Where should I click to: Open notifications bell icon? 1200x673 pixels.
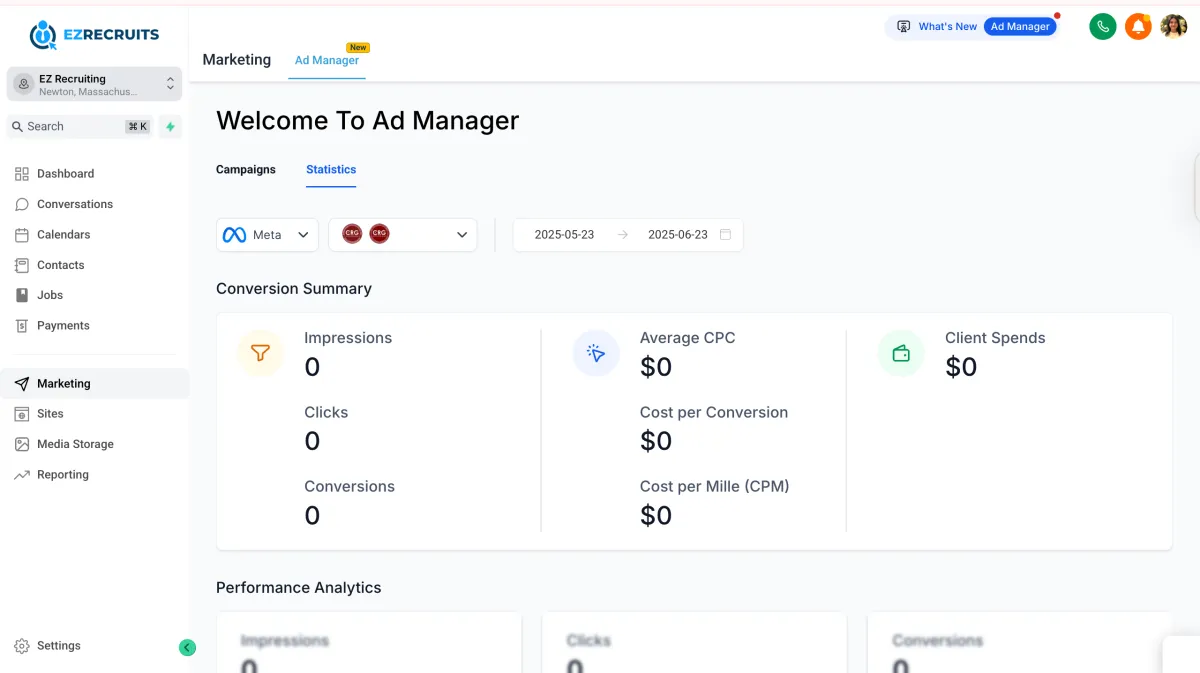pyautogui.click(x=1138, y=27)
